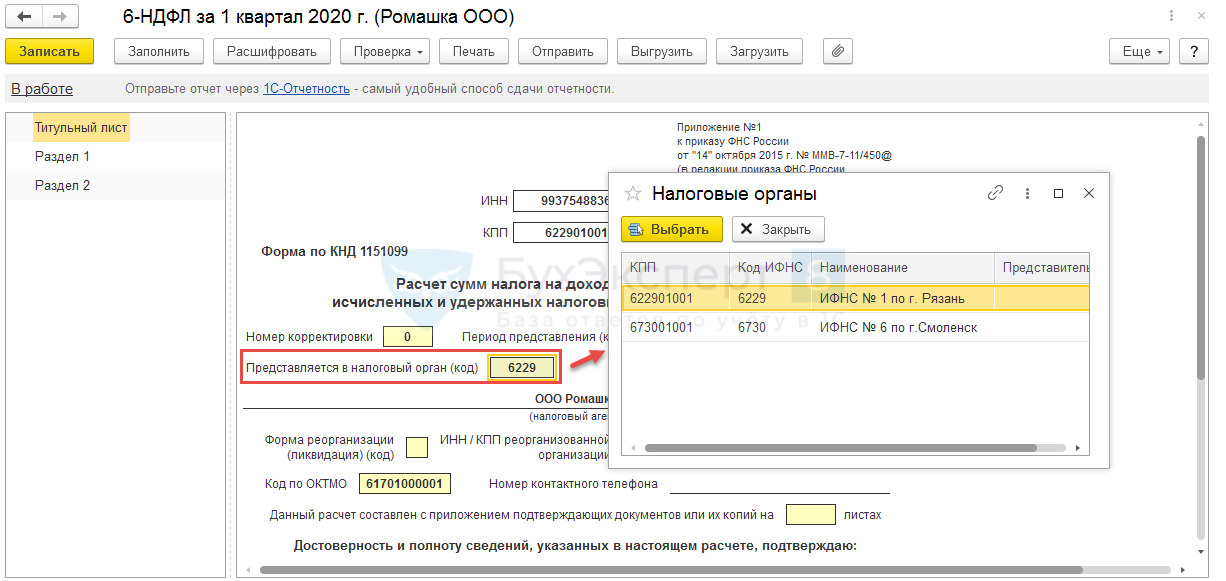Open the top-right kebab menu of the window

click(1171, 17)
